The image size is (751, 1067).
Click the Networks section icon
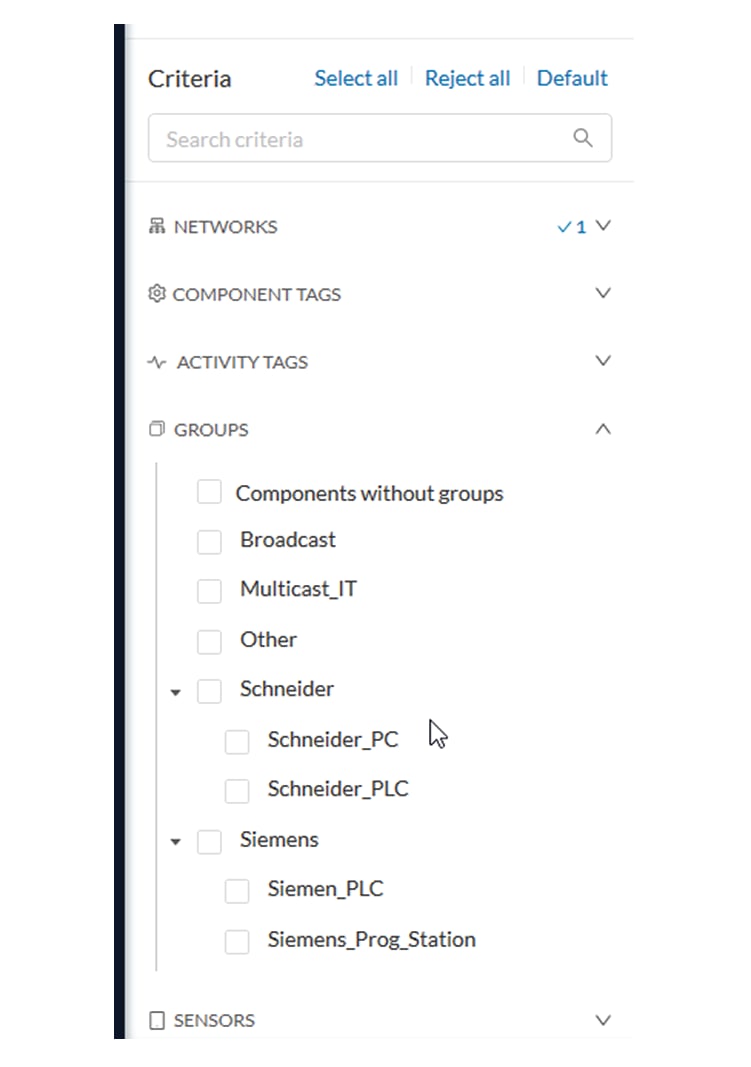coord(157,226)
